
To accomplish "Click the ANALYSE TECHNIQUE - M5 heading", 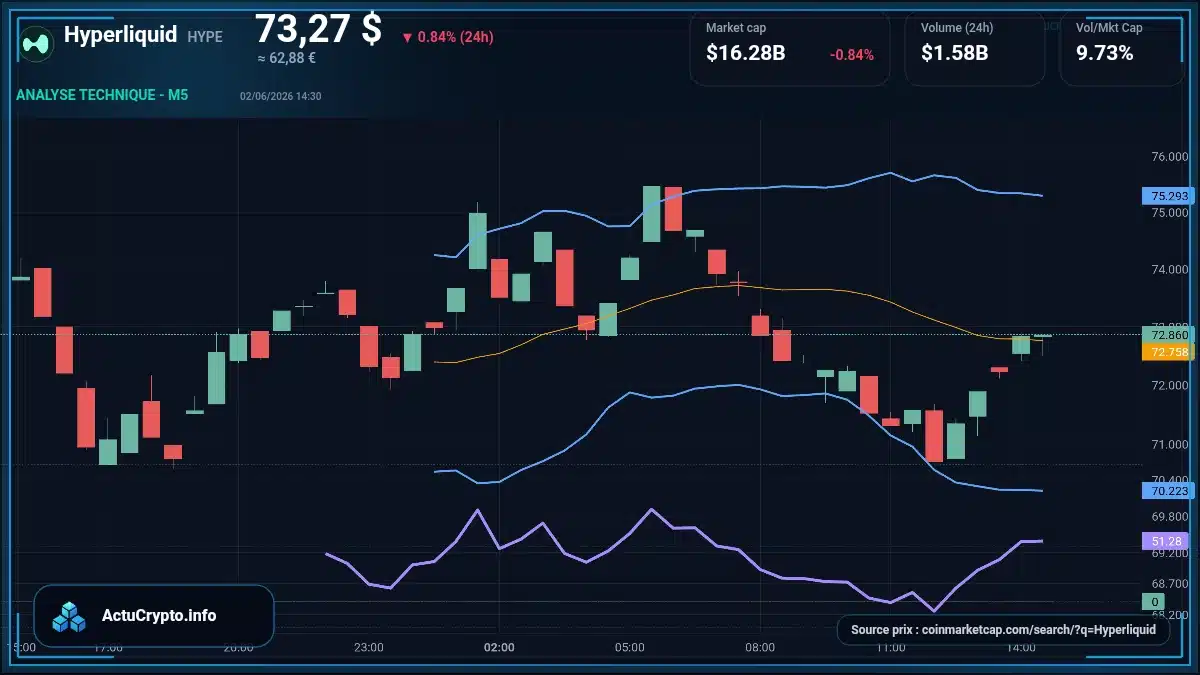I will pos(102,96).
